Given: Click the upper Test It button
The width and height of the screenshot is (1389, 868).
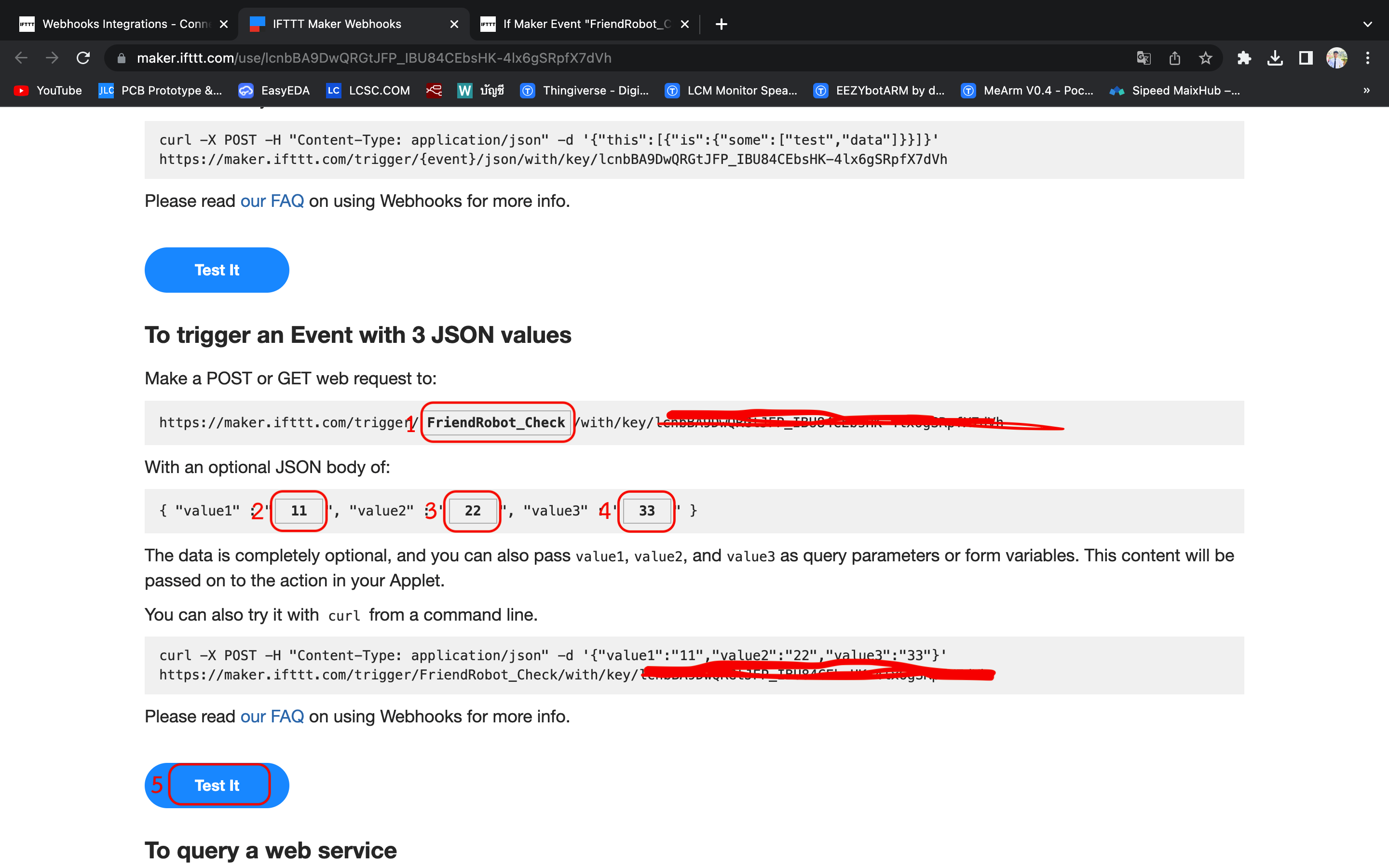Looking at the screenshot, I should point(217,270).
